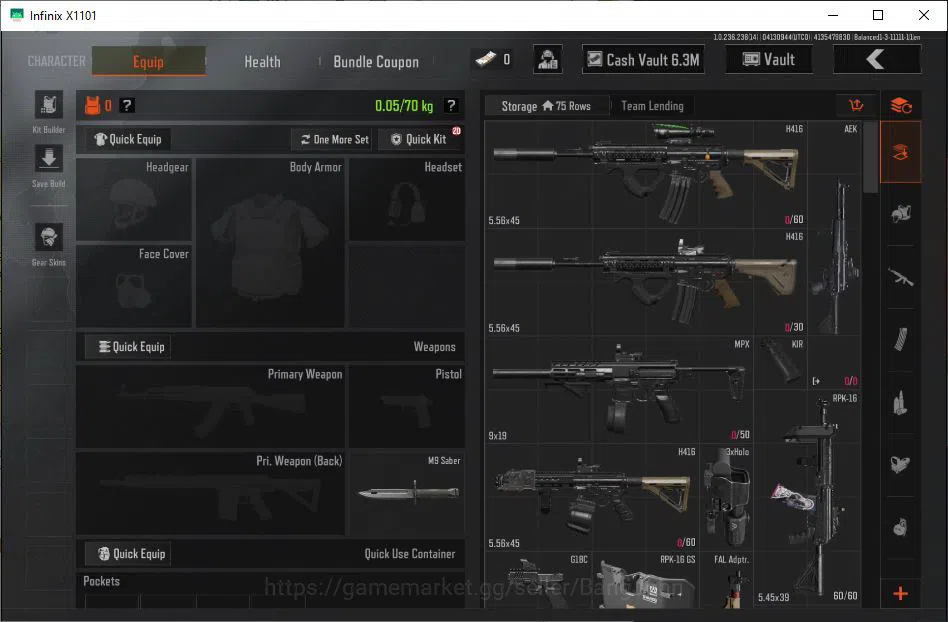948x622 pixels.
Task: Open the Bundle Coupon tab
Action: coord(376,62)
